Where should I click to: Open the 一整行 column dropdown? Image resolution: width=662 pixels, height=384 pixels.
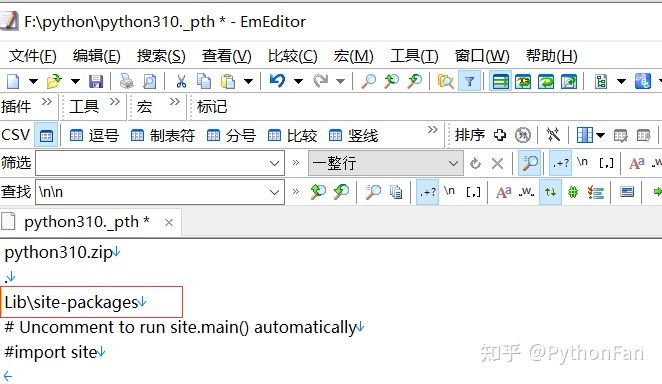[385, 163]
